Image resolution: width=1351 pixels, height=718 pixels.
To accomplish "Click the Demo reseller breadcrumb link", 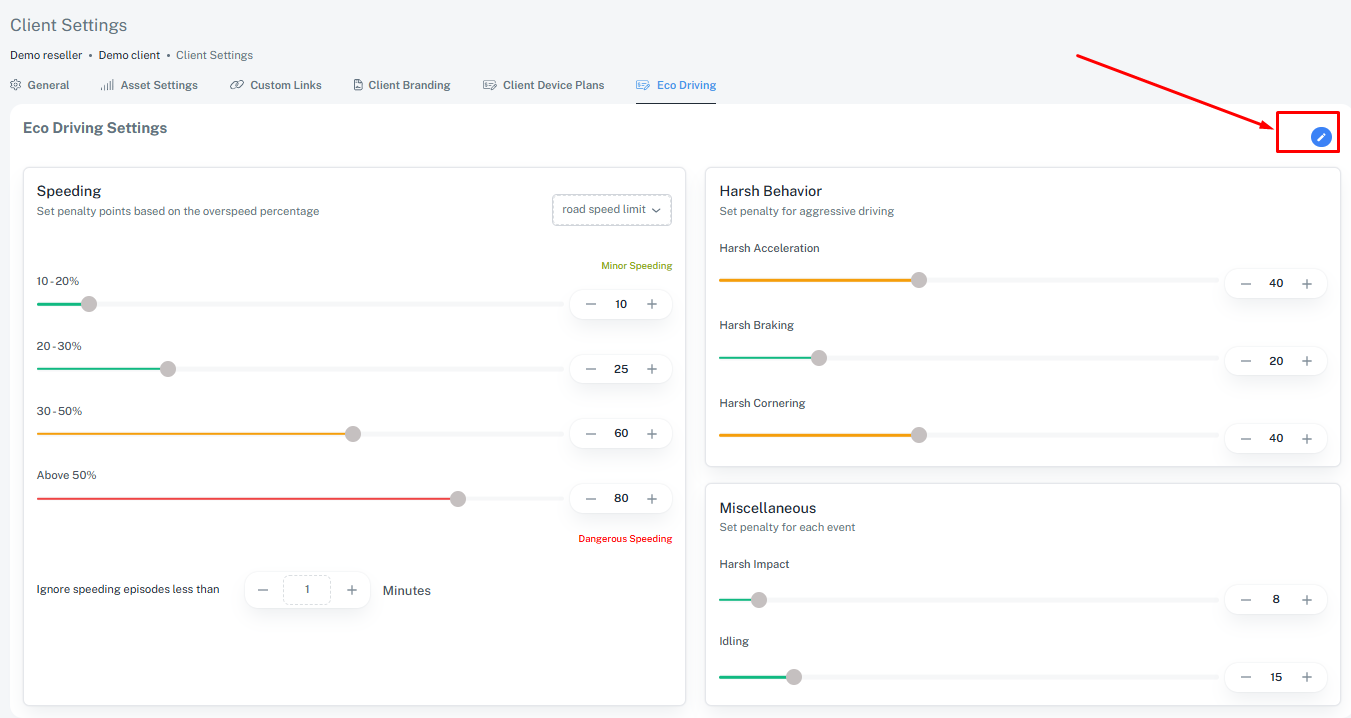I will [x=46, y=55].
